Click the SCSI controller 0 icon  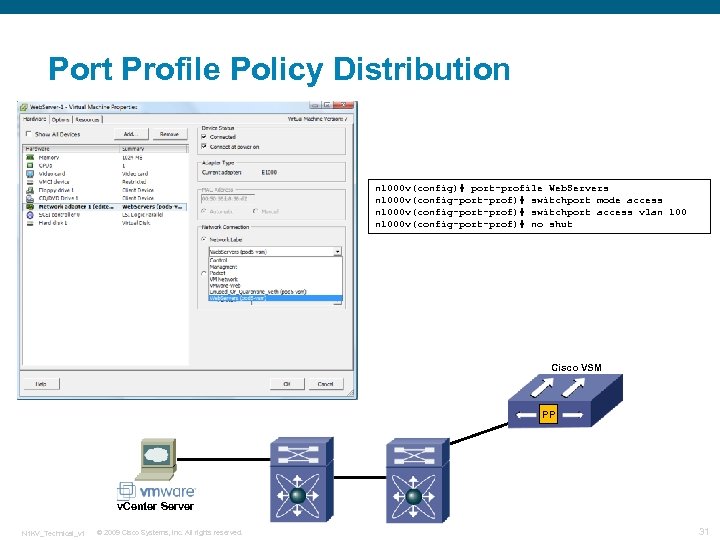[x=30, y=214]
